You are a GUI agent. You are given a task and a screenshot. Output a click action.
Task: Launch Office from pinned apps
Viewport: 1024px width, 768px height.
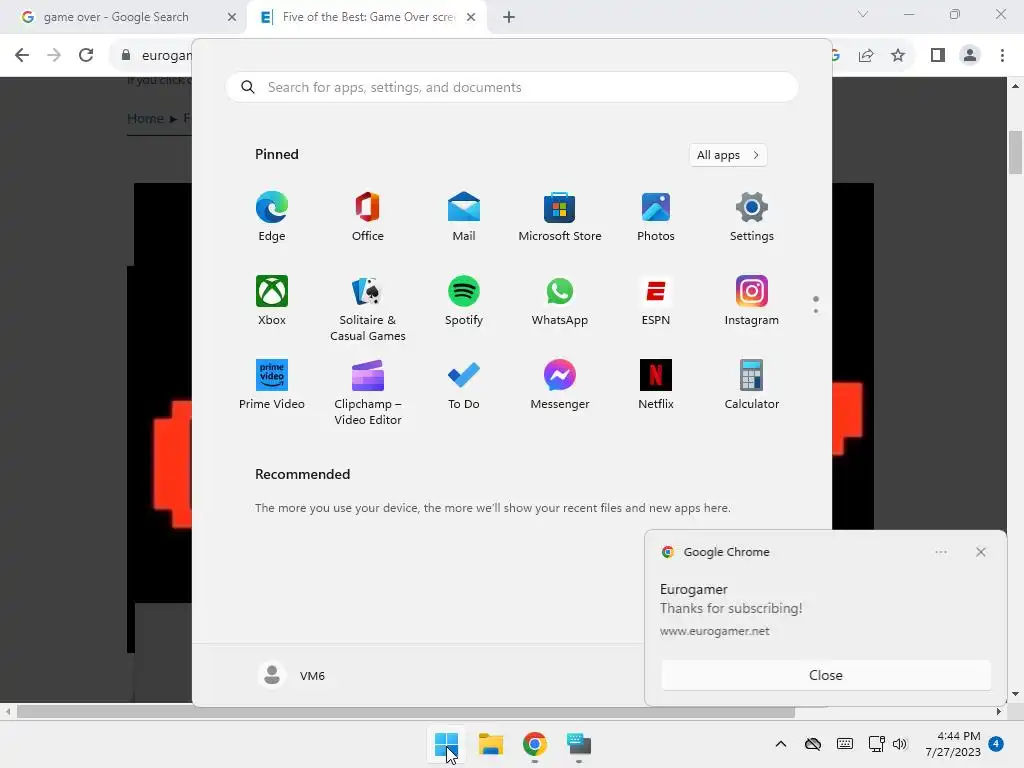[x=368, y=217]
